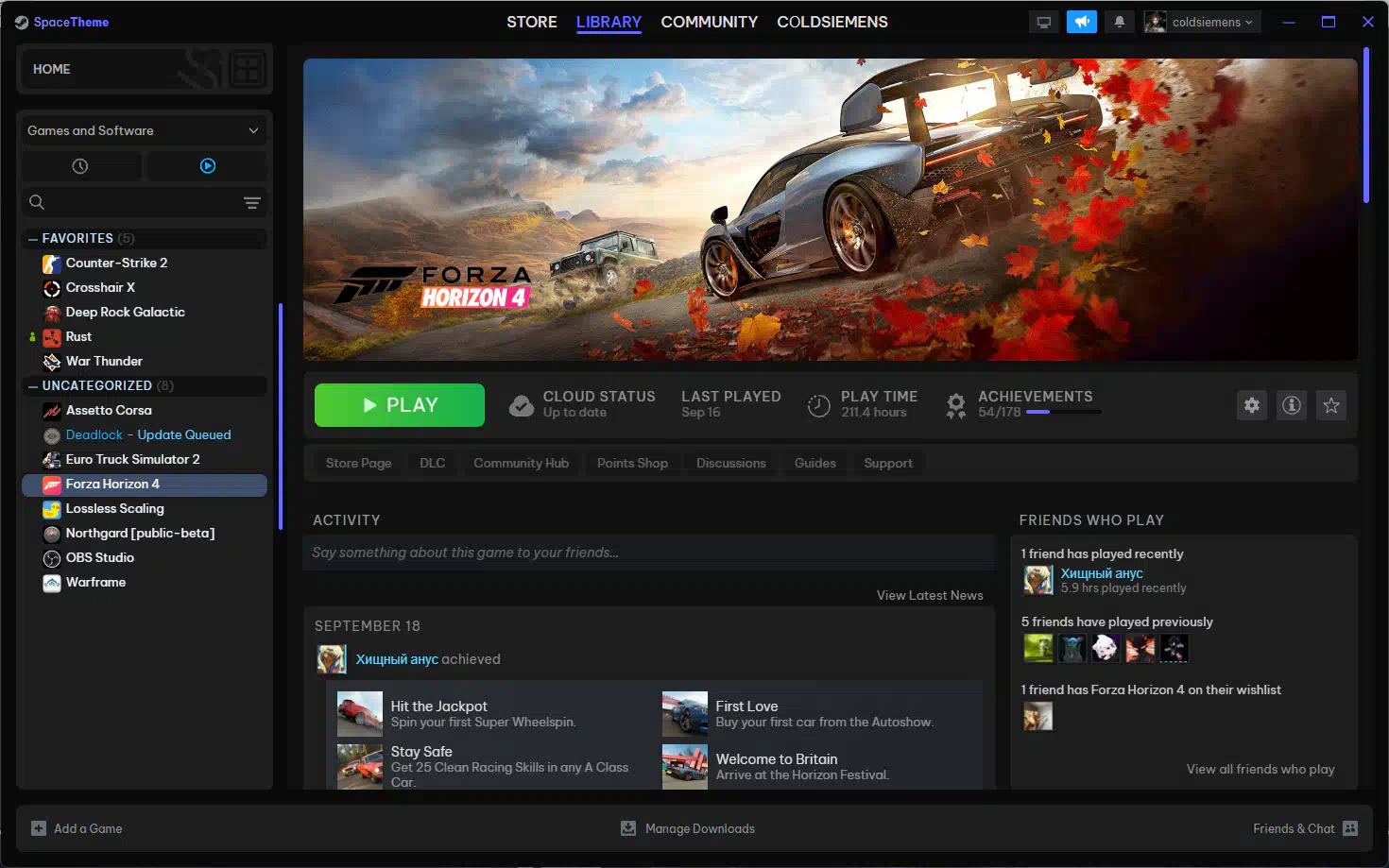The image size is (1389, 868).
Task: Go to the LIBRARY tab
Action: [x=609, y=22]
